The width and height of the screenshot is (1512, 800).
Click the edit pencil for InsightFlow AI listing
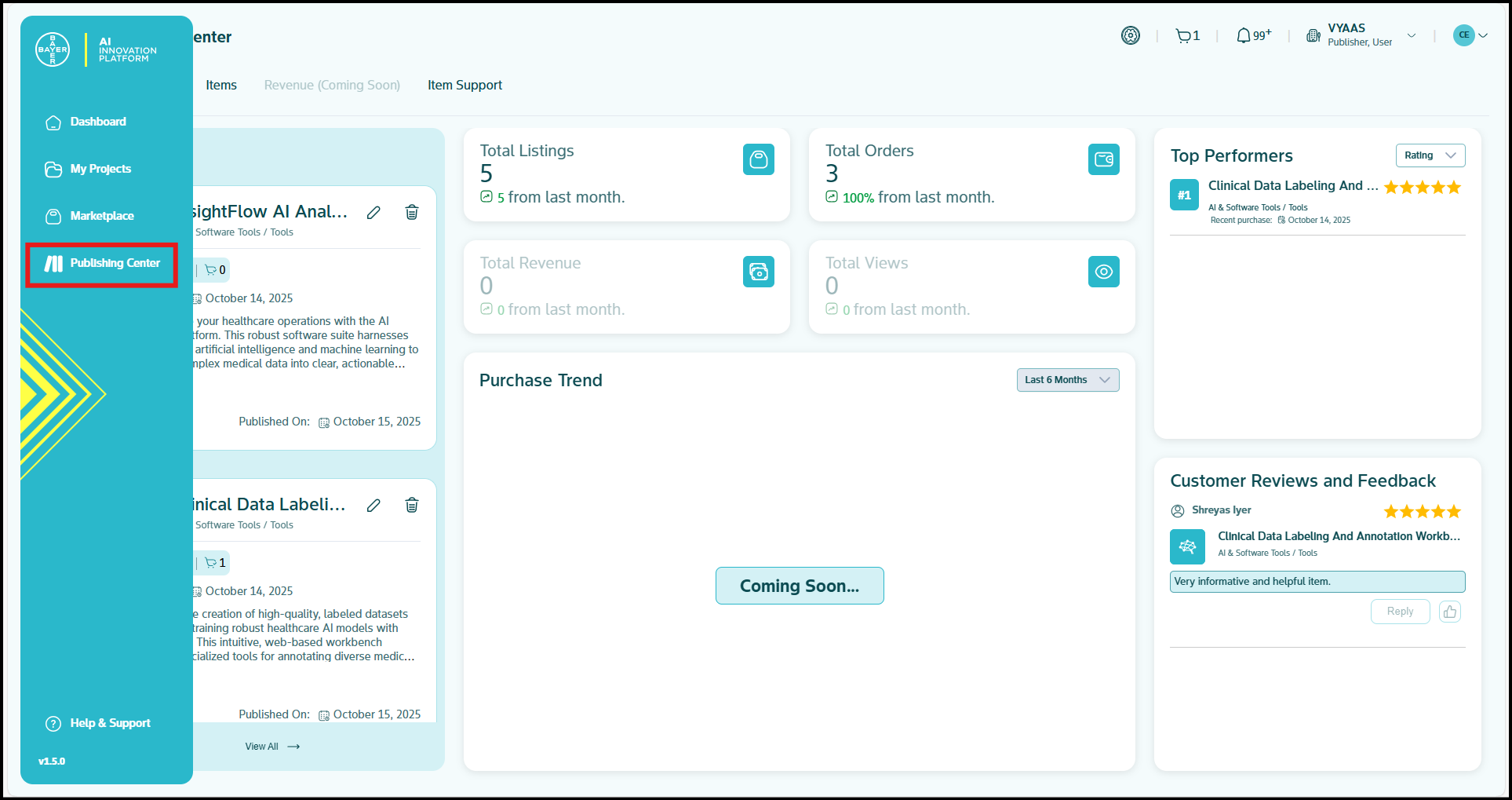click(373, 213)
